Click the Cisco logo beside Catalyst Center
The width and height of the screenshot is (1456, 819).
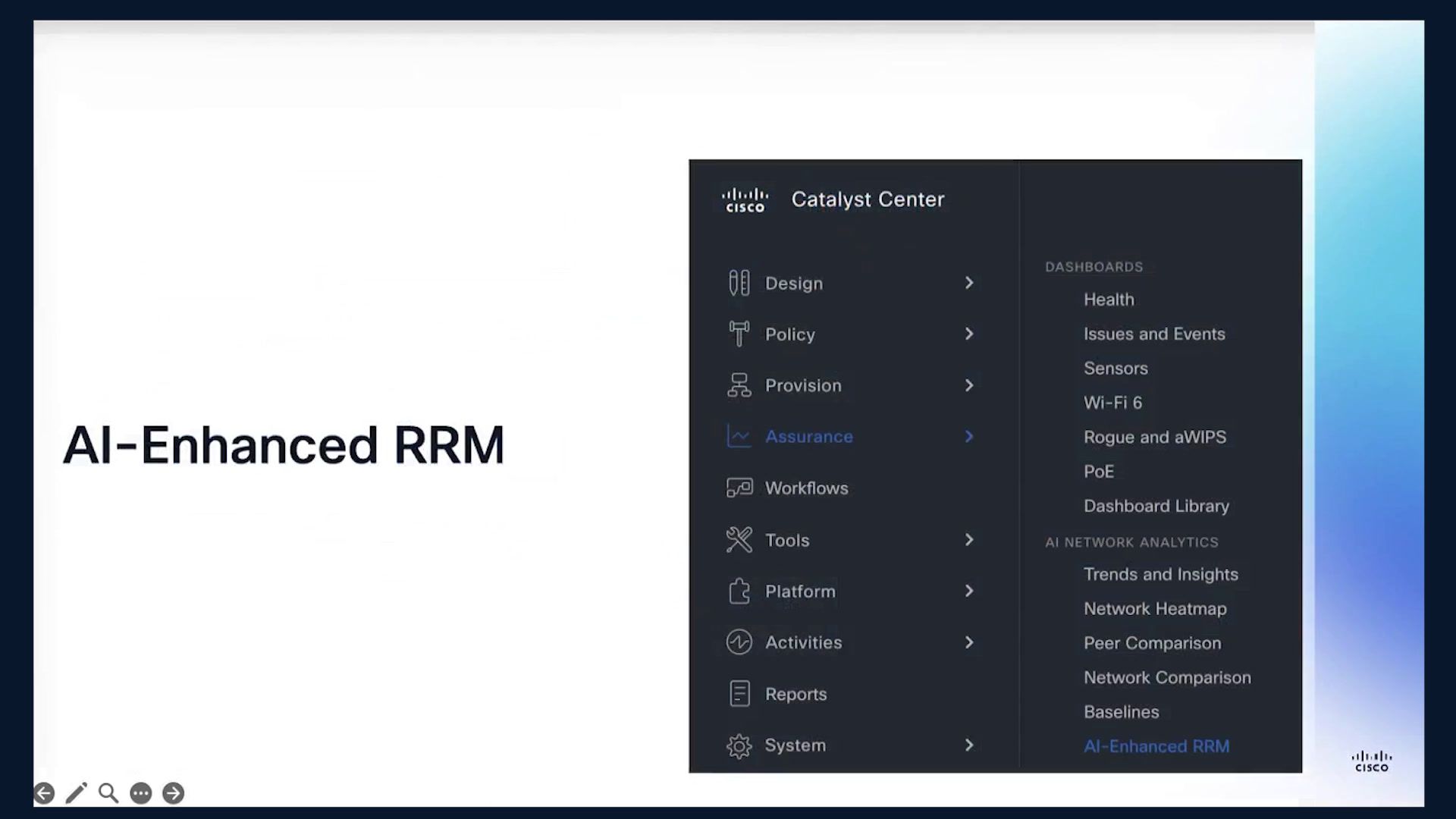click(x=745, y=199)
